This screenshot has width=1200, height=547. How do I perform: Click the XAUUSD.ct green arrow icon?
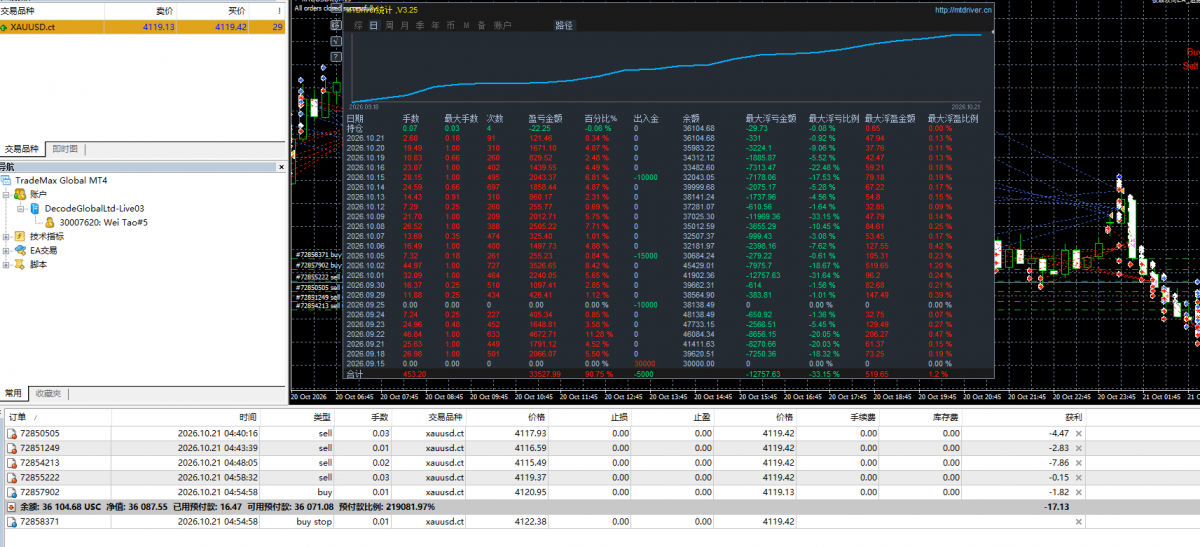pyautogui.click(x=5, y=28)
